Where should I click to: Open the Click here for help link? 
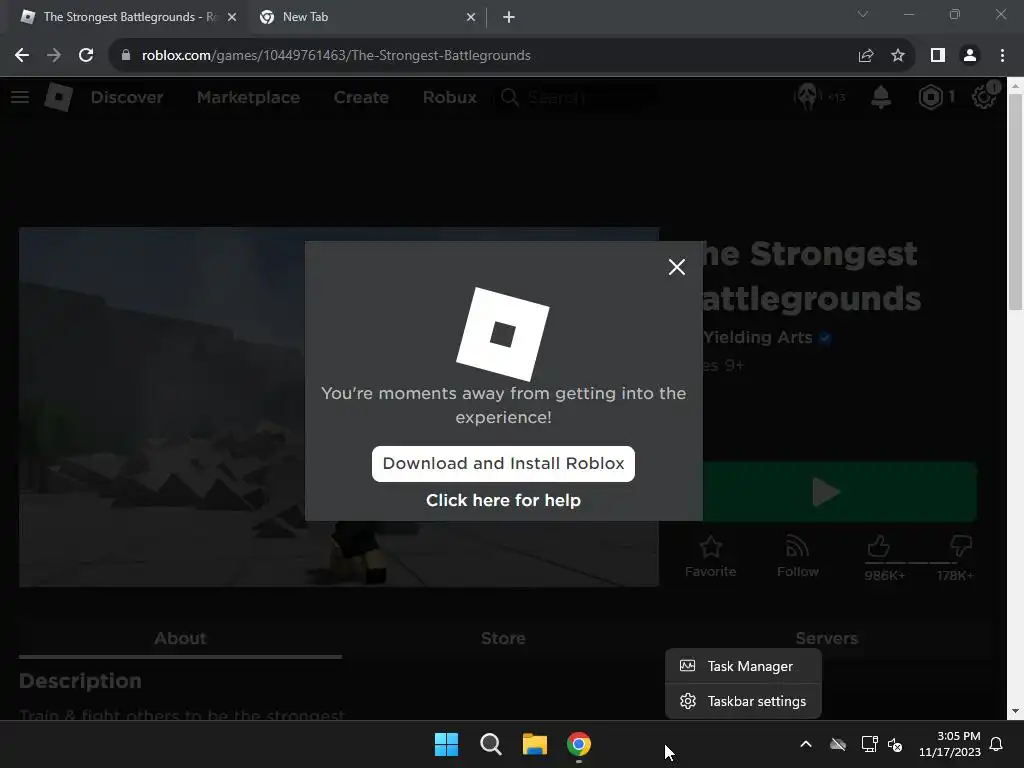pyautogui.click(x=503, y=500)
